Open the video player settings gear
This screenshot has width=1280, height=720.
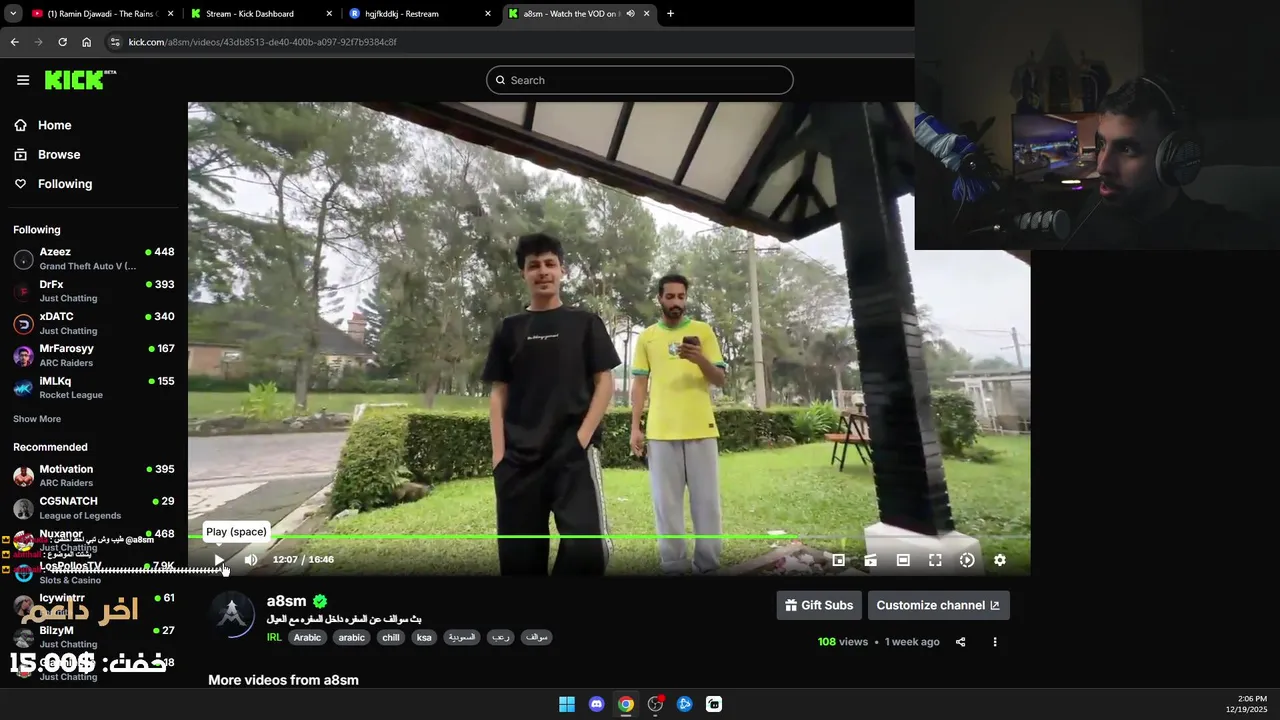pyautogui.click(x=999, y=560)
